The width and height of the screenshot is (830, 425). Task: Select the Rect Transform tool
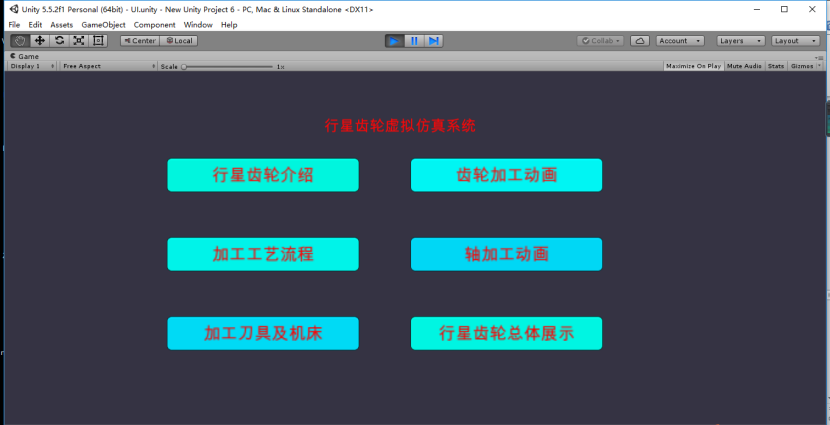[98, 41]
